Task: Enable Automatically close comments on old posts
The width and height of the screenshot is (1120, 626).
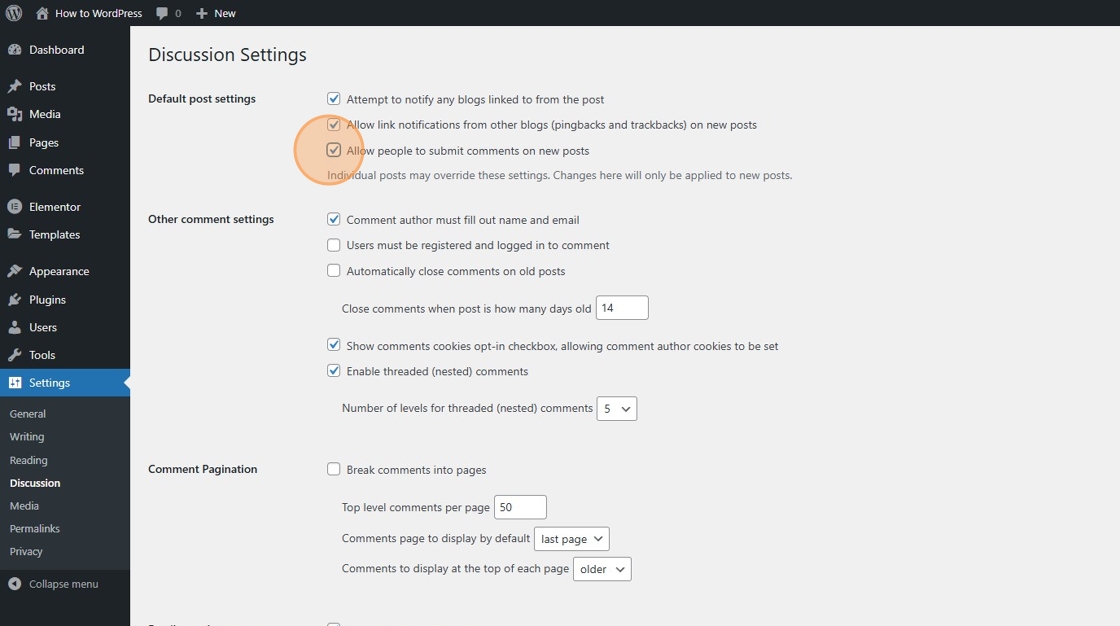Action: click(334, 271)
